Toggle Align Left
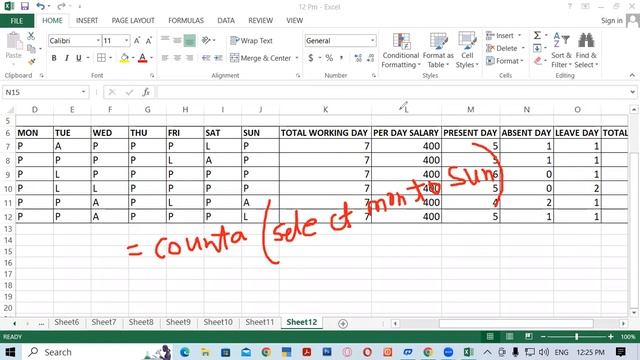 pyautogui.click(x=165, y=58)
